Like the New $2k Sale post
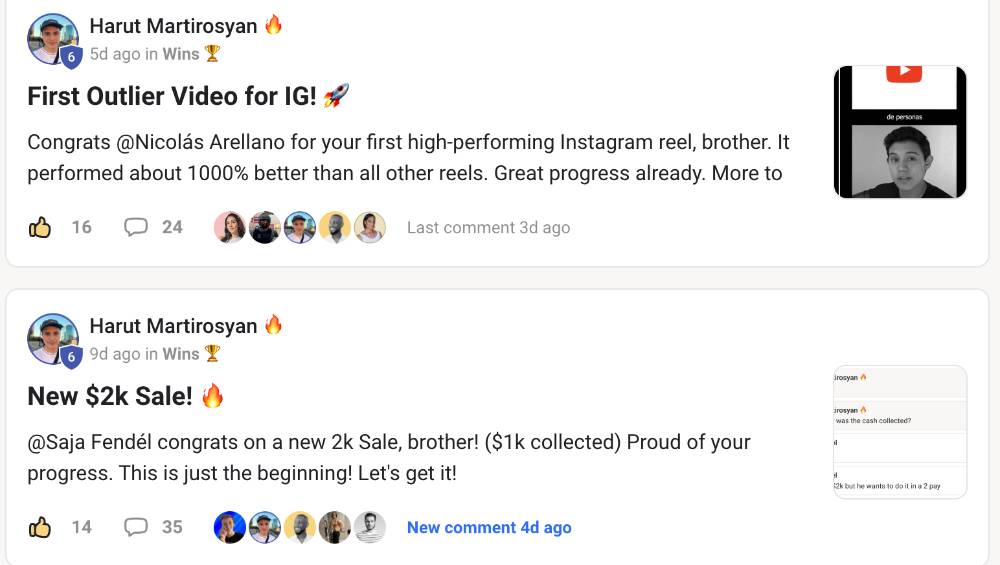Image resolution: width=1000 pixels, height=565 pixels. [40, 527]
